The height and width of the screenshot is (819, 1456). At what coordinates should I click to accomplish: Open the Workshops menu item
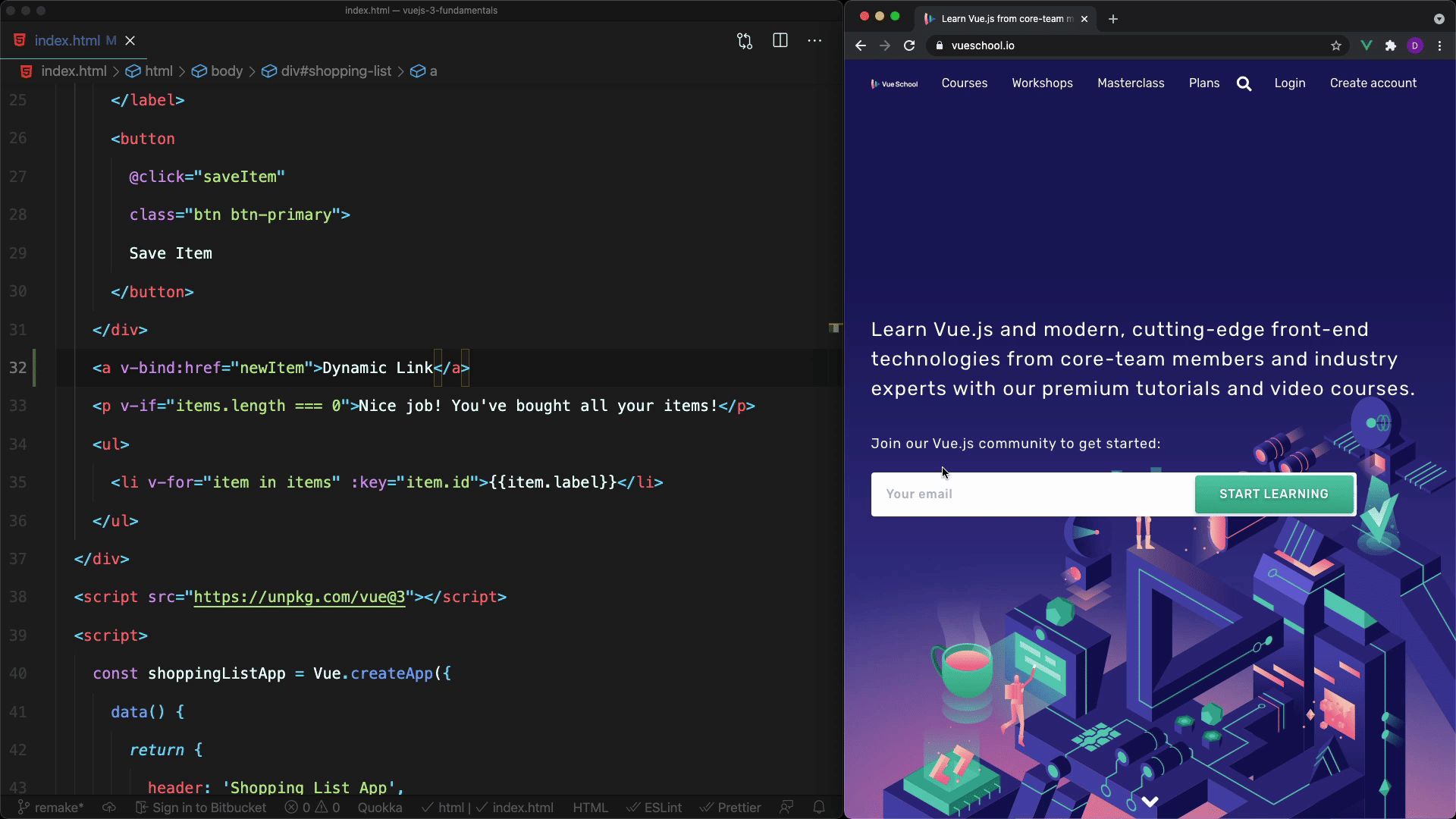pos(1043,83)
